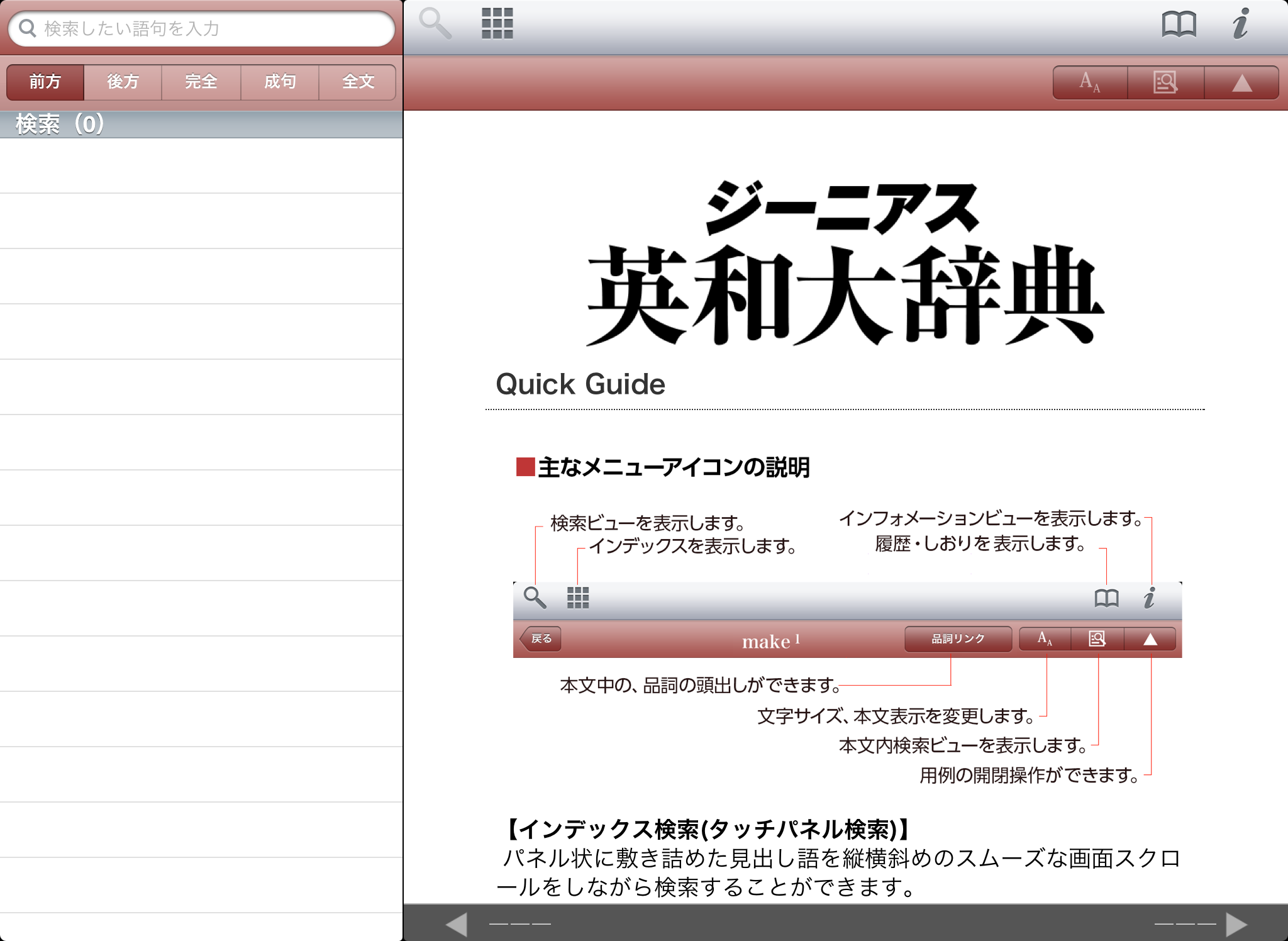Go to previous page arrow
Screen dimensions: 1288x941
(457, 924)
